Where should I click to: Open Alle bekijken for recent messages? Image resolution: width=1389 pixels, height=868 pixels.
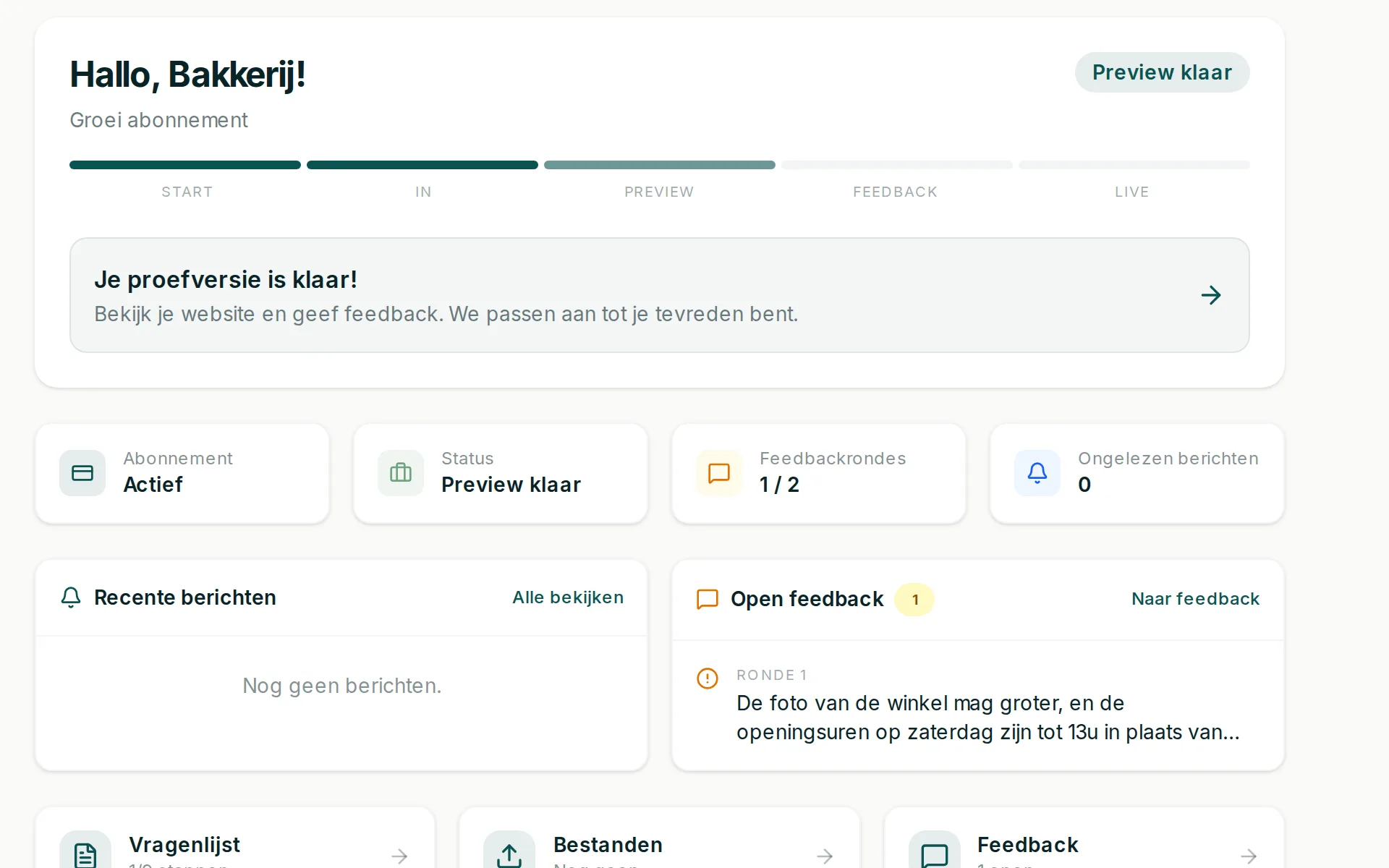pyautogui.click(x=568, y=597)
